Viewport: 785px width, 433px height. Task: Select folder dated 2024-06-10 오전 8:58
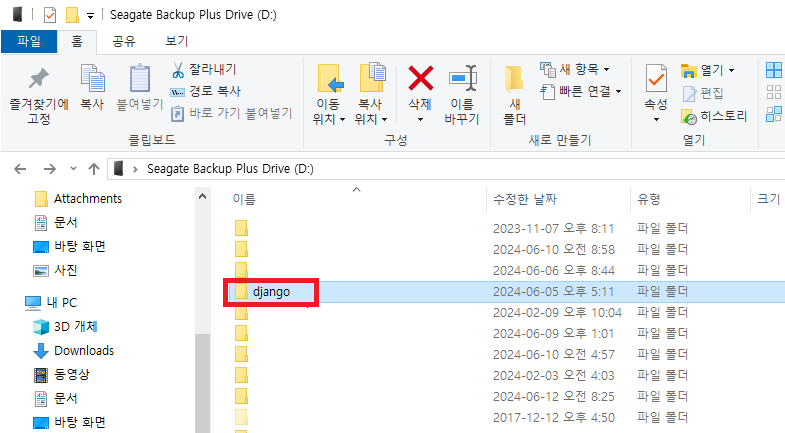[x=506, y=249]
